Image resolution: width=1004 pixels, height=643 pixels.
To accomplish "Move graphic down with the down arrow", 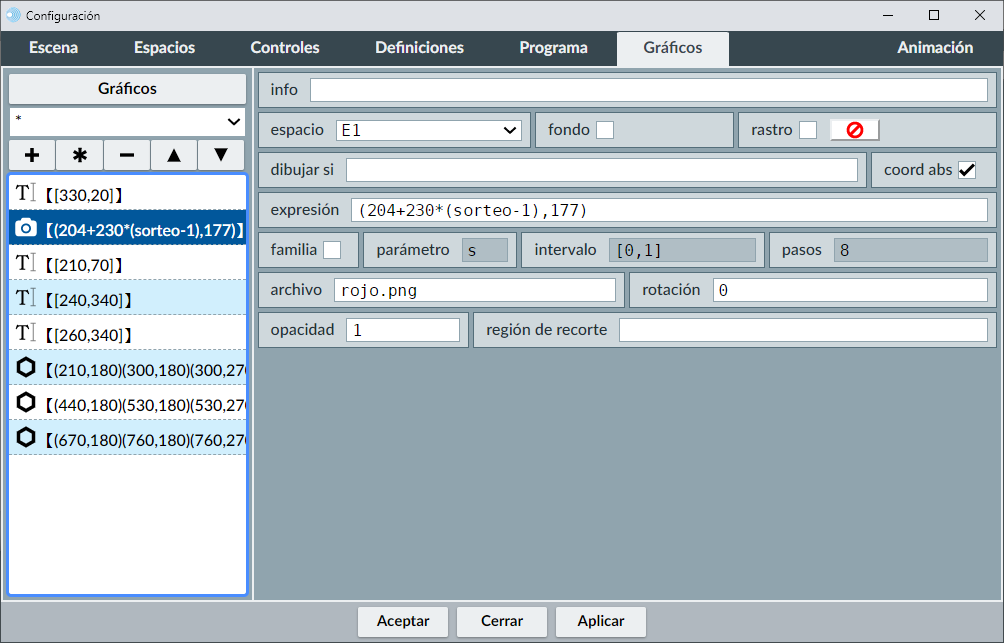I will coord(221,156).
